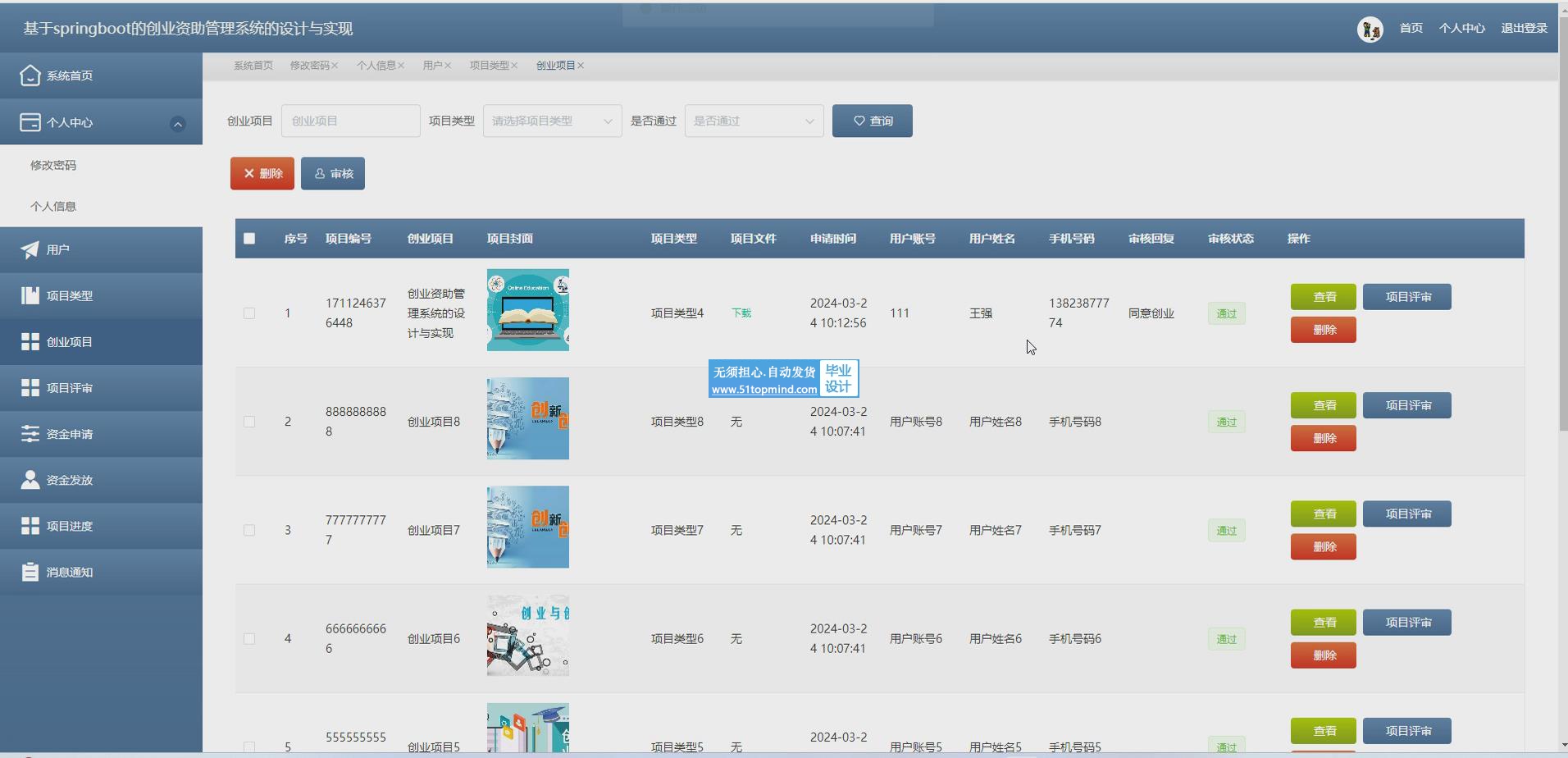Close the 修改密码 tab
This screenshot has height=758, width=1568.
[335, 66]
